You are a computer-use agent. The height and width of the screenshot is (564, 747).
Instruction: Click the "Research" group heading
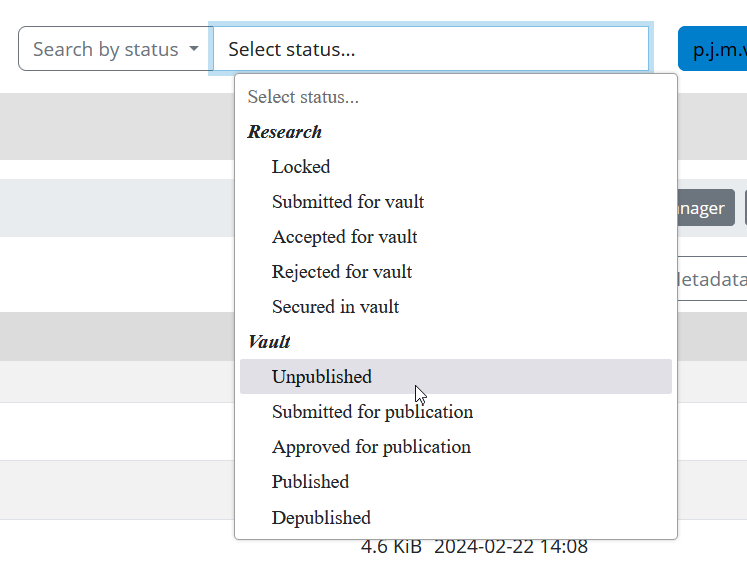point(285,132)
